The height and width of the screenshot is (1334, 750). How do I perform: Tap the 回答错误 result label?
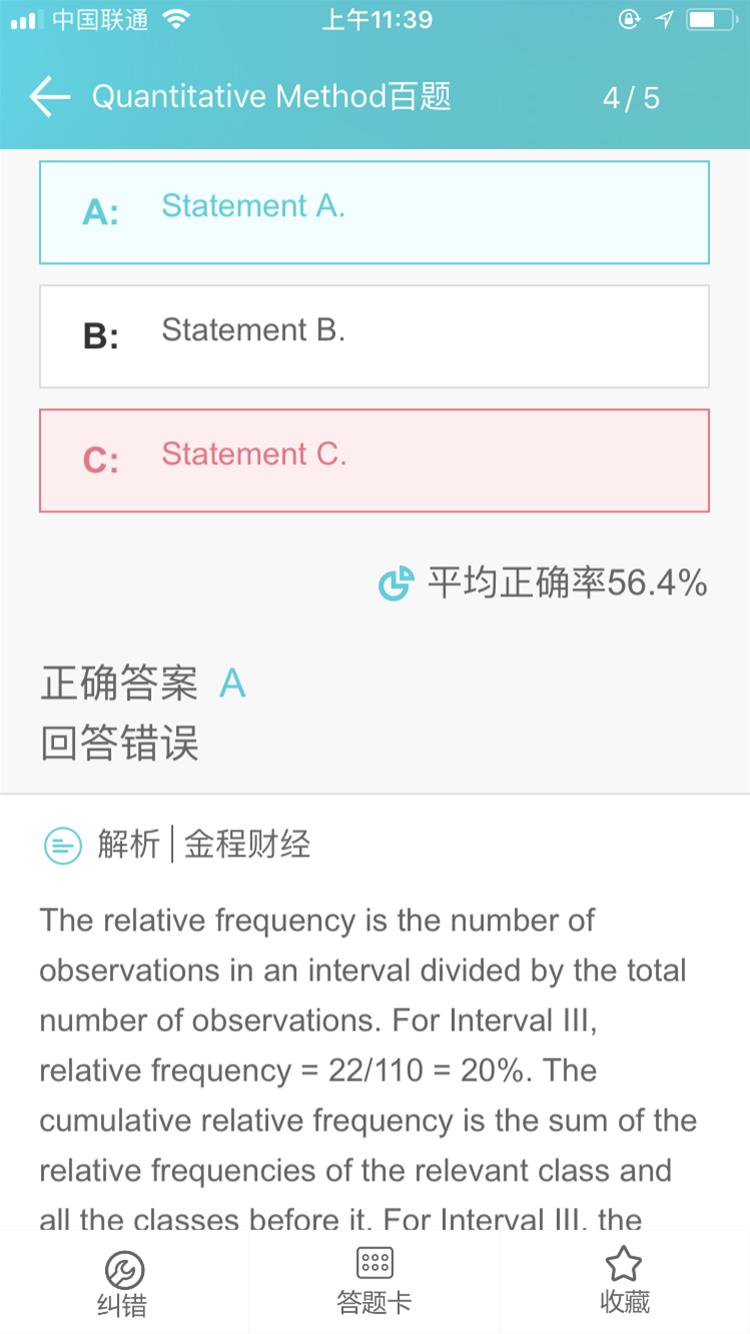[119, 744]
